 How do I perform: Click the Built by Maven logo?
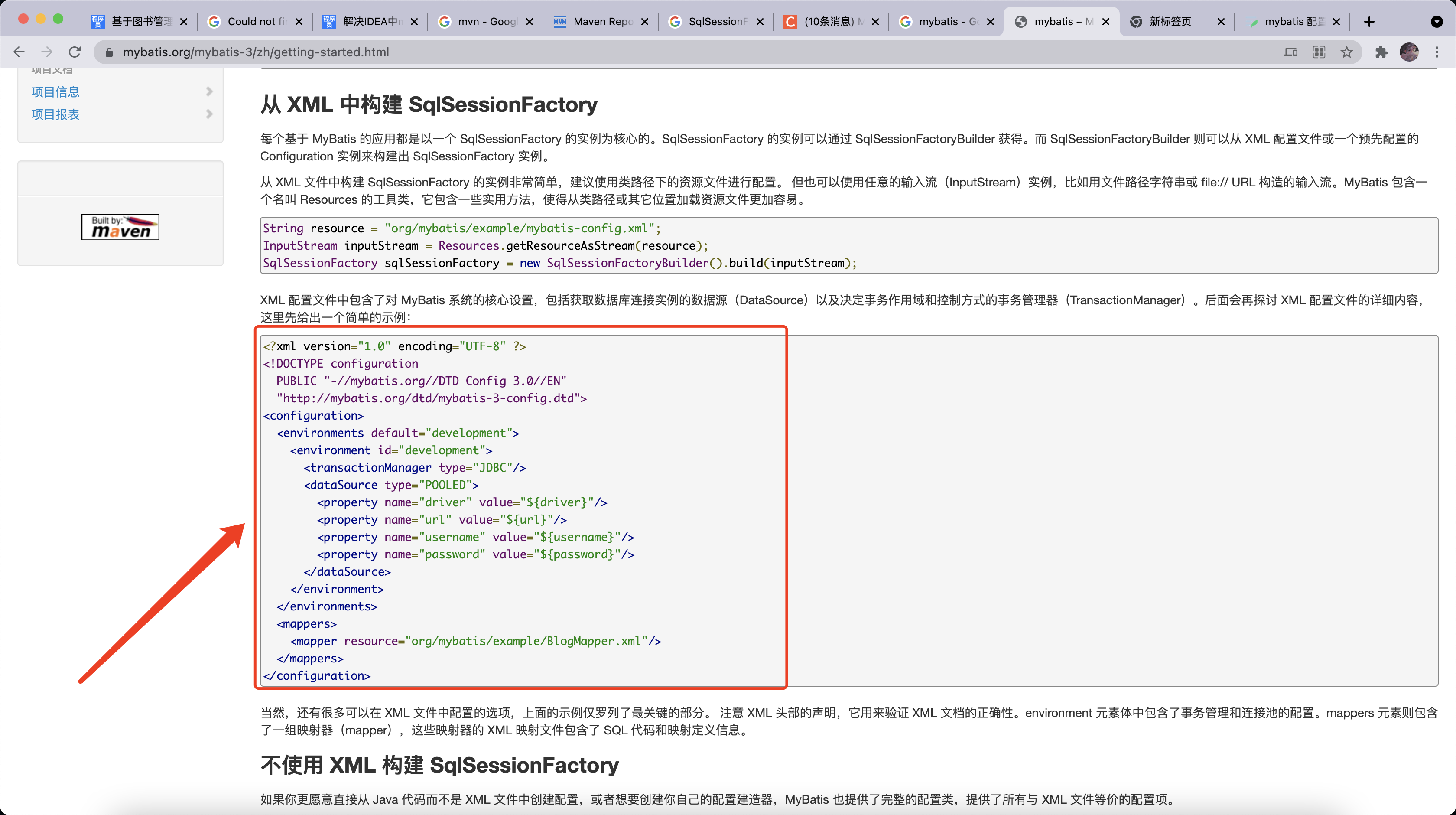tap(120, 227)
